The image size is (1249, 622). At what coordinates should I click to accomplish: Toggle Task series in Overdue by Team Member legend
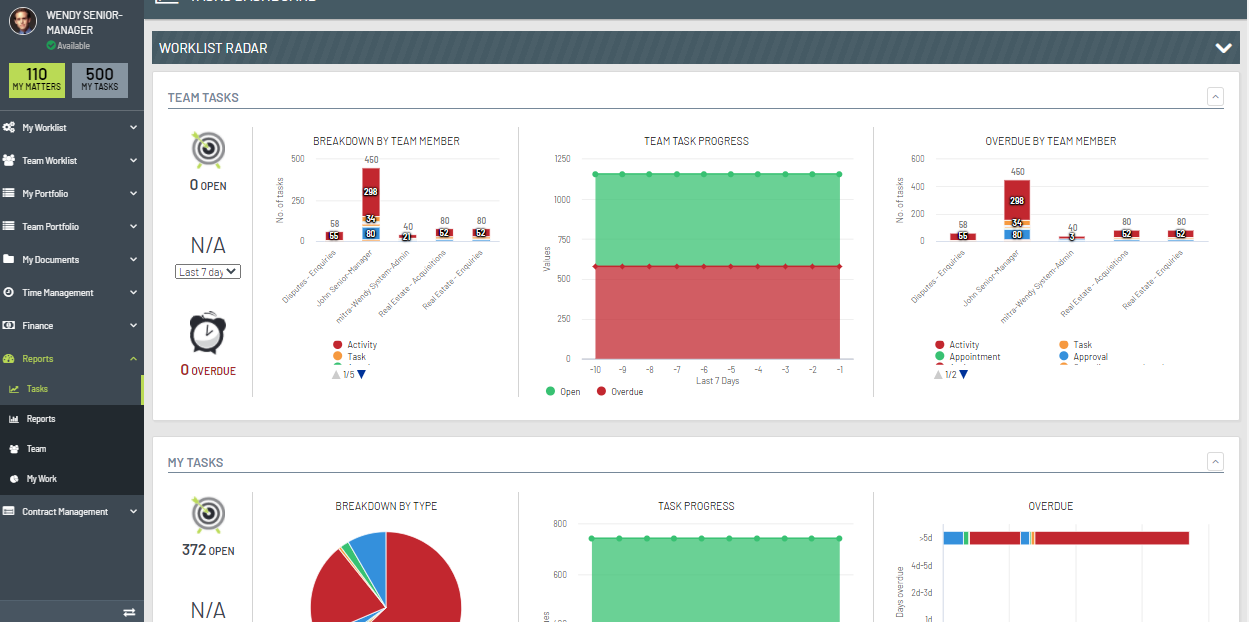click(1075, 345)
